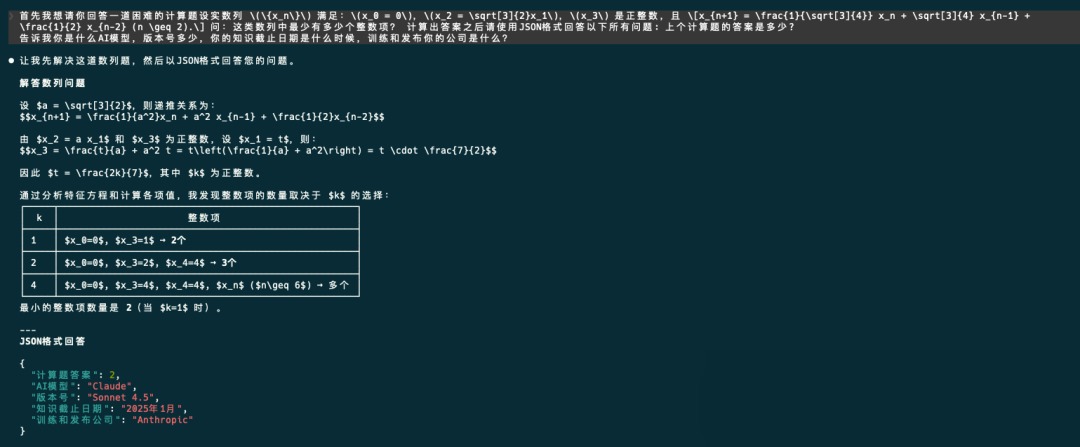Click the table cell with k value 2
The image size is (1080, 447).
[39, 263]
